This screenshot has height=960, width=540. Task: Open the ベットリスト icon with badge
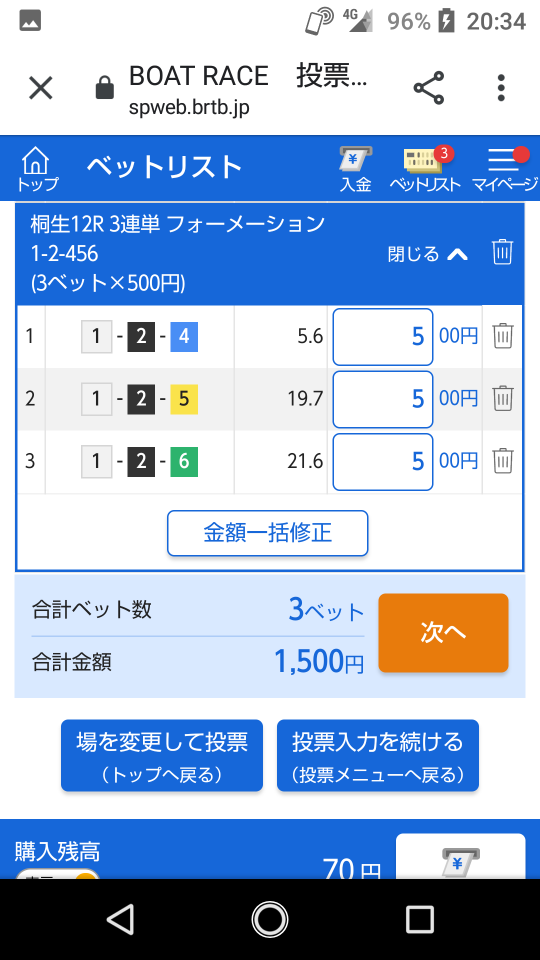[425, 169]
